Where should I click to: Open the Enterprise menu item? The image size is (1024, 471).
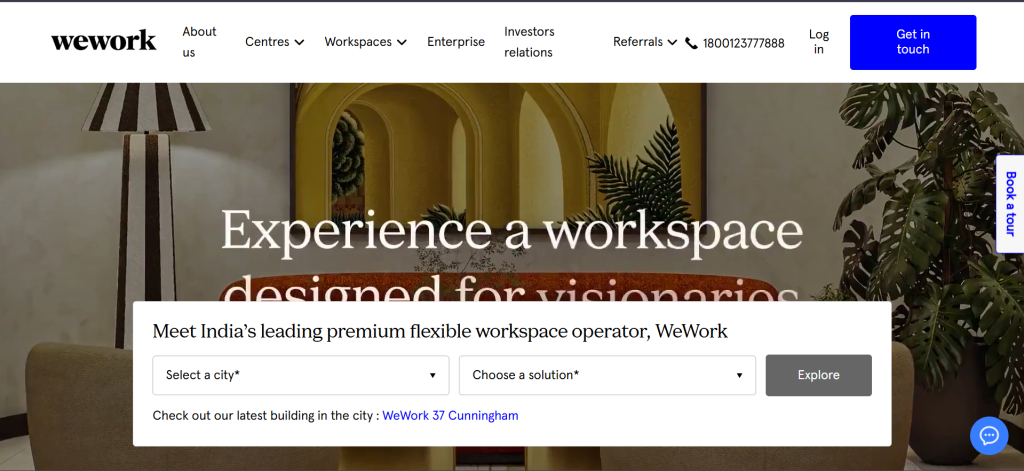tap(456, 42)
